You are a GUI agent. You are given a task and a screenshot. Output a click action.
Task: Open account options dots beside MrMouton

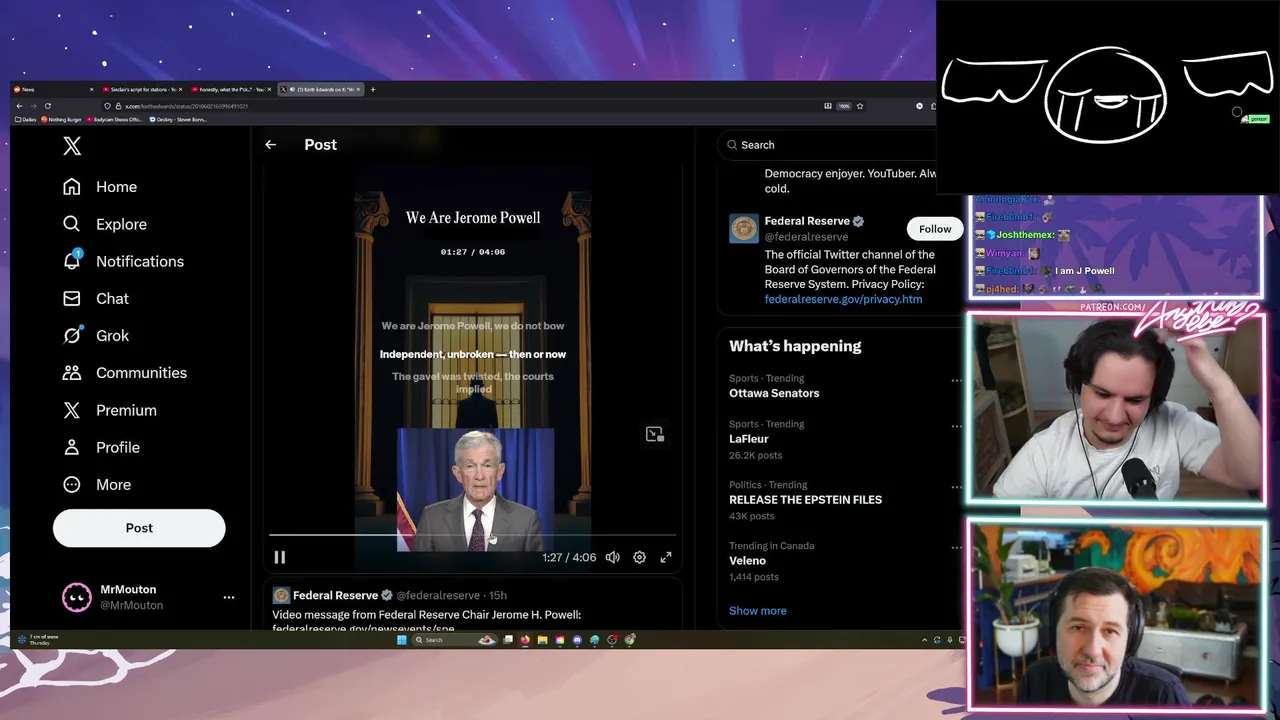229,597
